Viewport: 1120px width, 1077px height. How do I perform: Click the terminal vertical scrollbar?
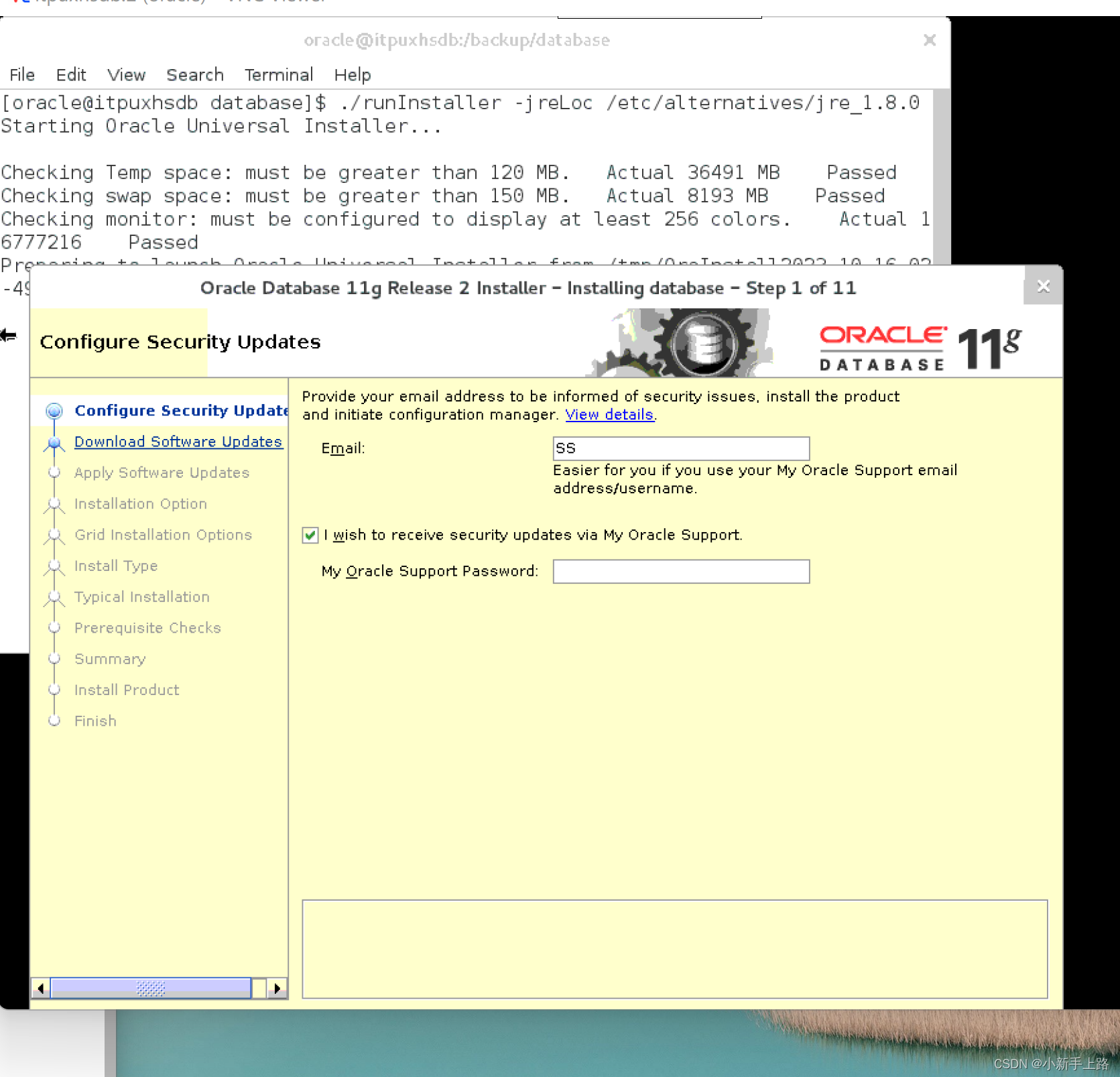(x=941, y=178)
